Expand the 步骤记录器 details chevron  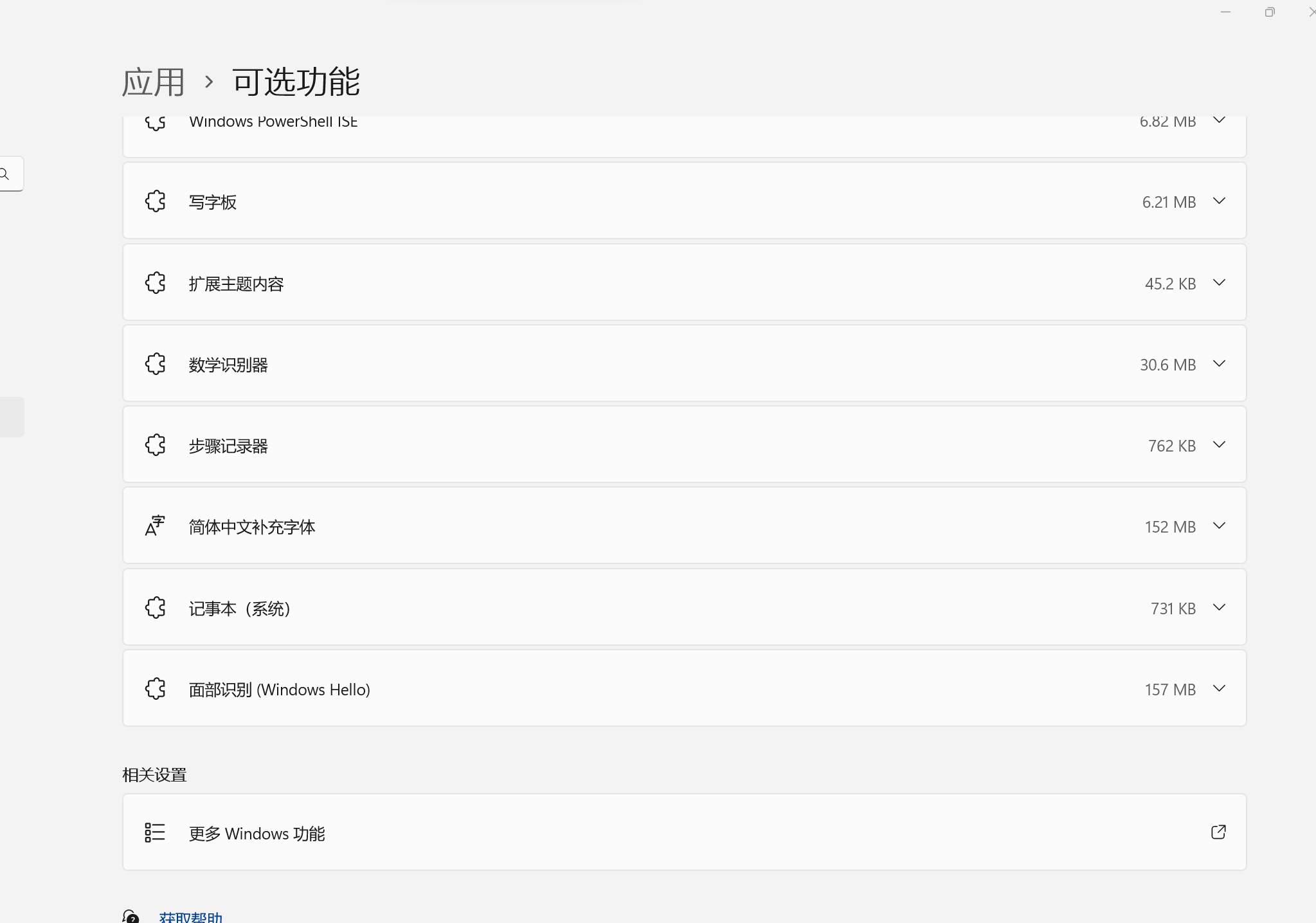[1219, 444]
